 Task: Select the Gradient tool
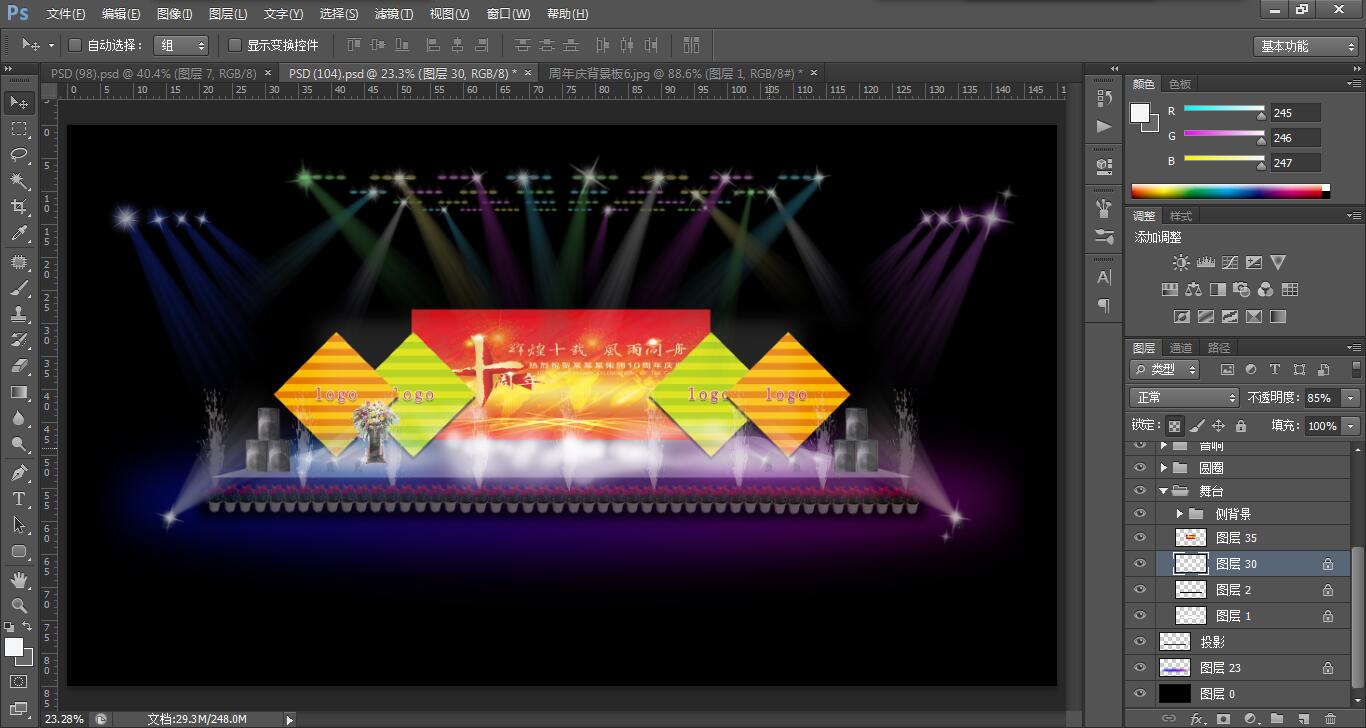tap(18, 392)
